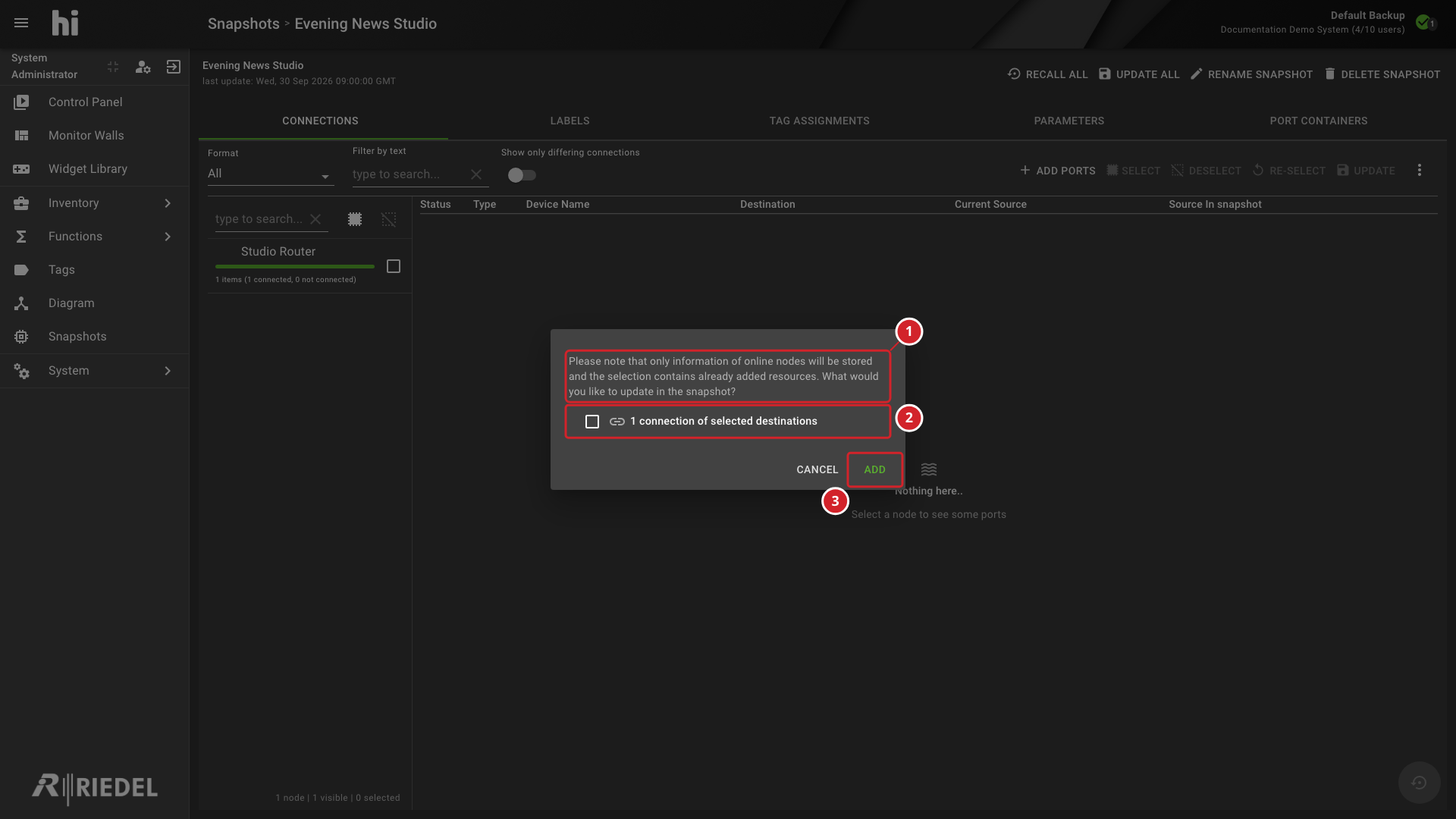
Task: Expand the Inventory menu
Action: point(94,202)
